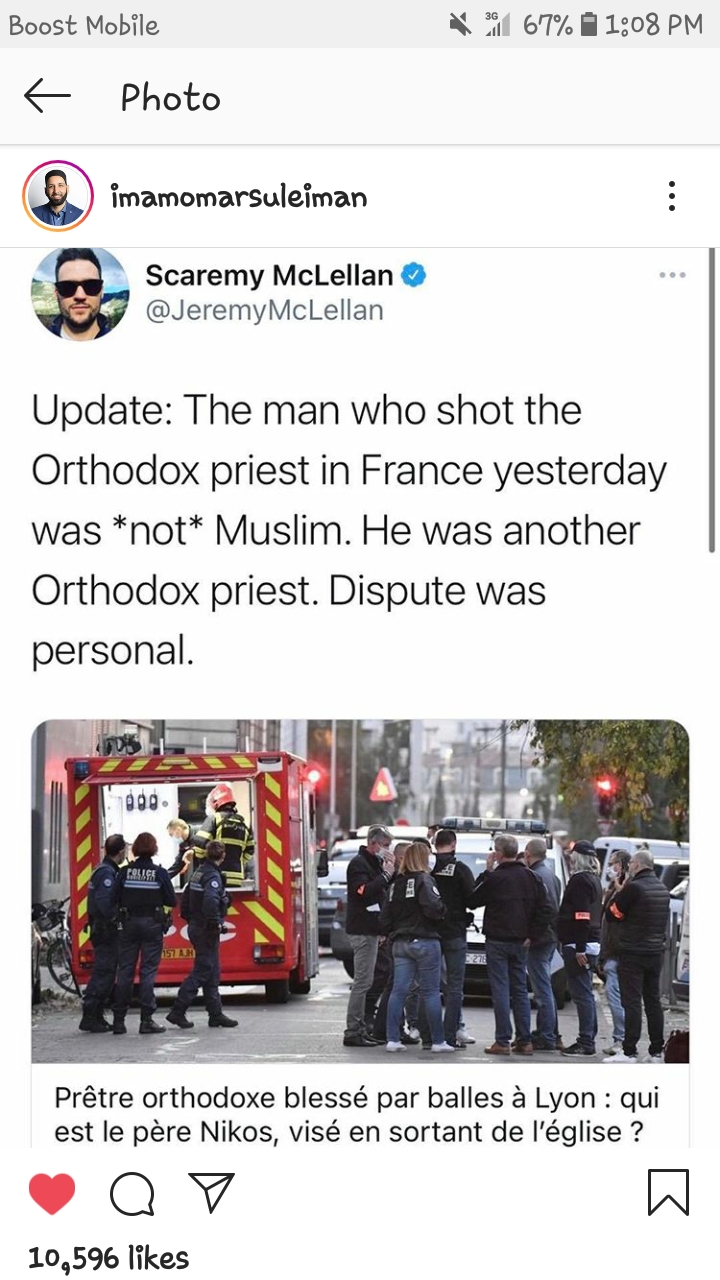Tap the muted sound status icon
The width and height of the screenshot is (720, 1280).
click(x=460, y=24)
